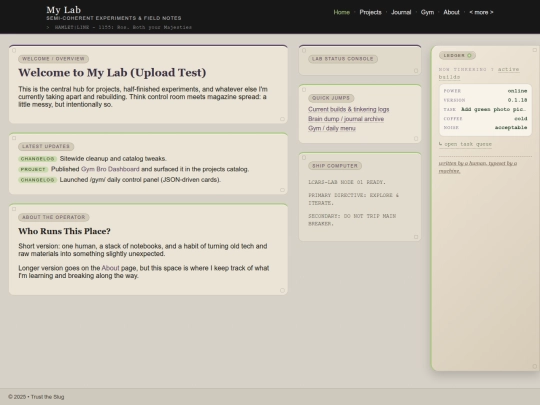Click the 'Short version: one human' paragraph

[x=143, y=250]
